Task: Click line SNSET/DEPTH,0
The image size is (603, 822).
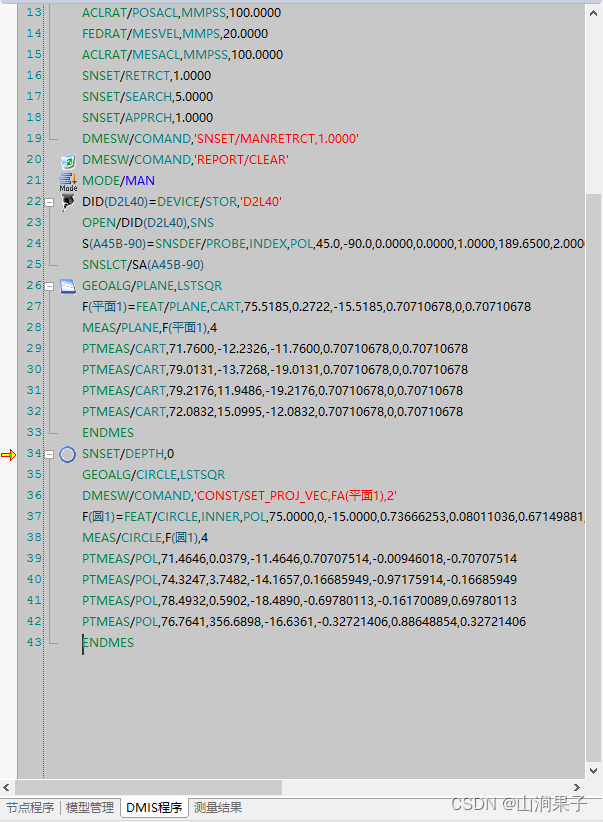Action: [x=128, y=453]
